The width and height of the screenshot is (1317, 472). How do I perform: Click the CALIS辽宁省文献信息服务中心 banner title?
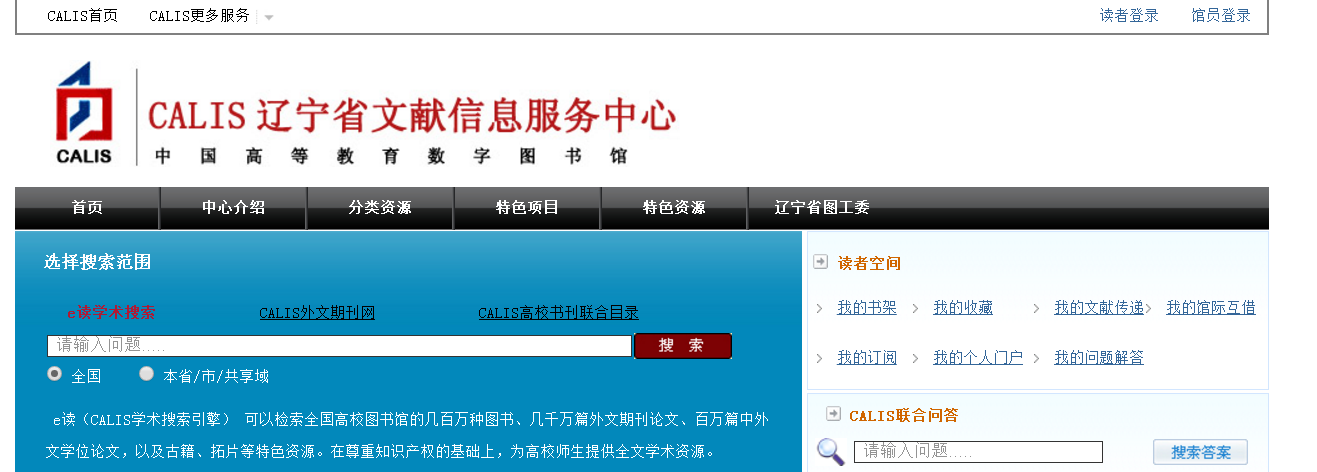412,115
